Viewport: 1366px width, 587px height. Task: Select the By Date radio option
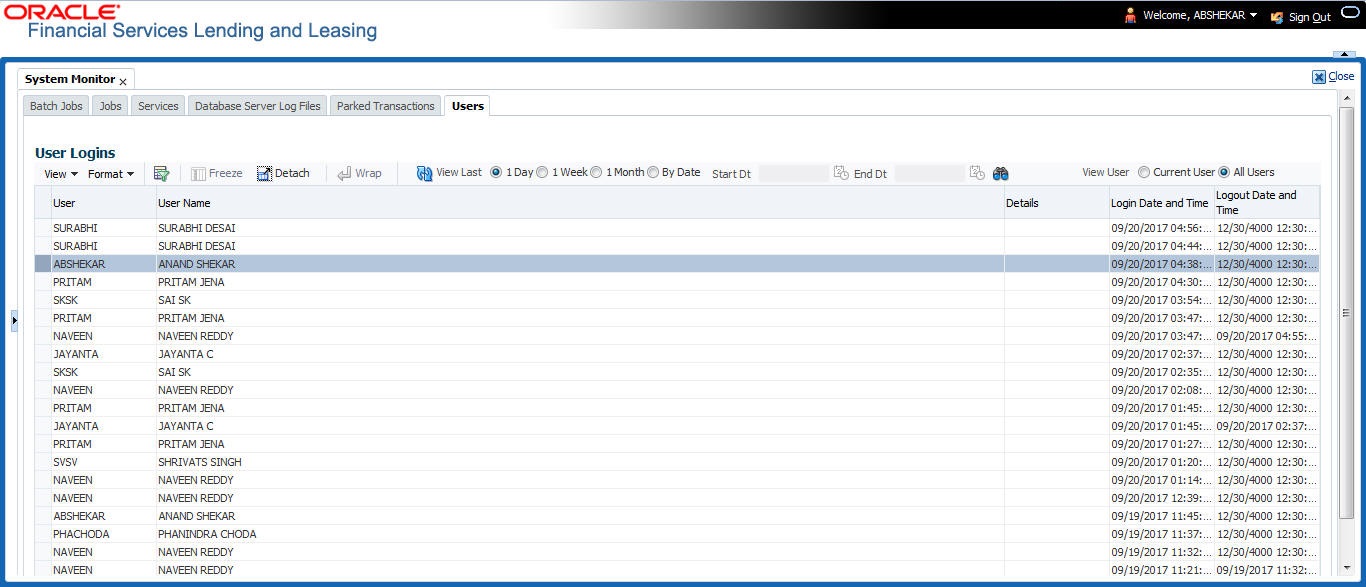pyautogui.click(x=653, y=172)
